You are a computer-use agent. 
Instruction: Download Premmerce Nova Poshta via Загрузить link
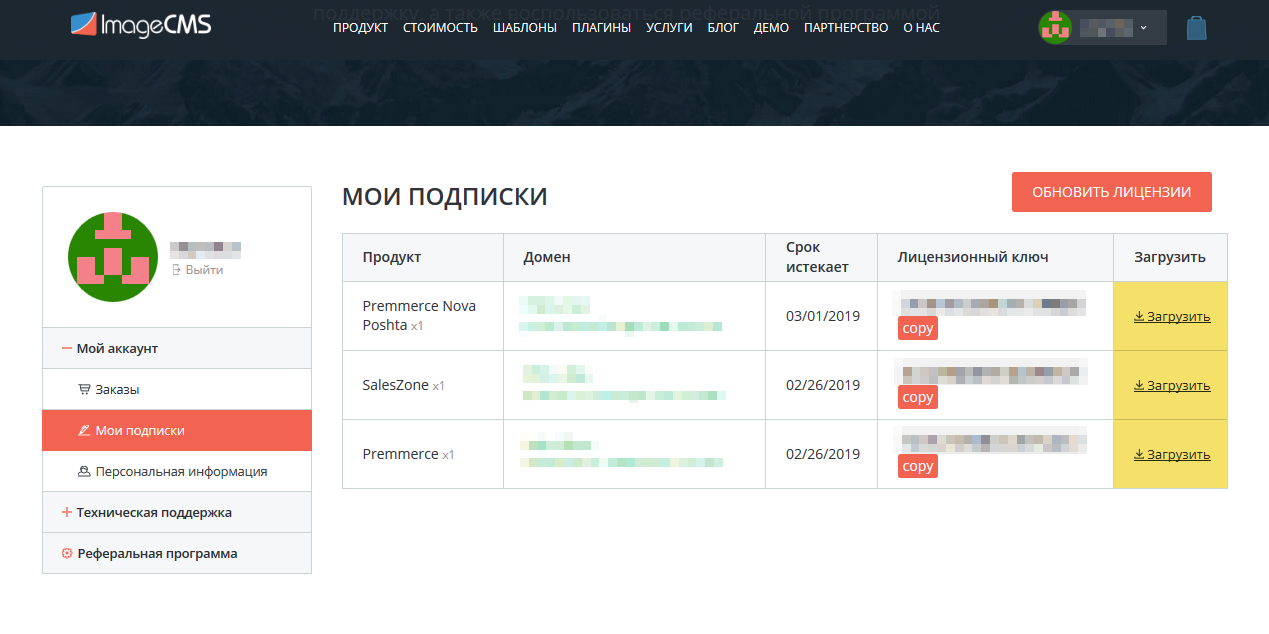click(1172, 317)
